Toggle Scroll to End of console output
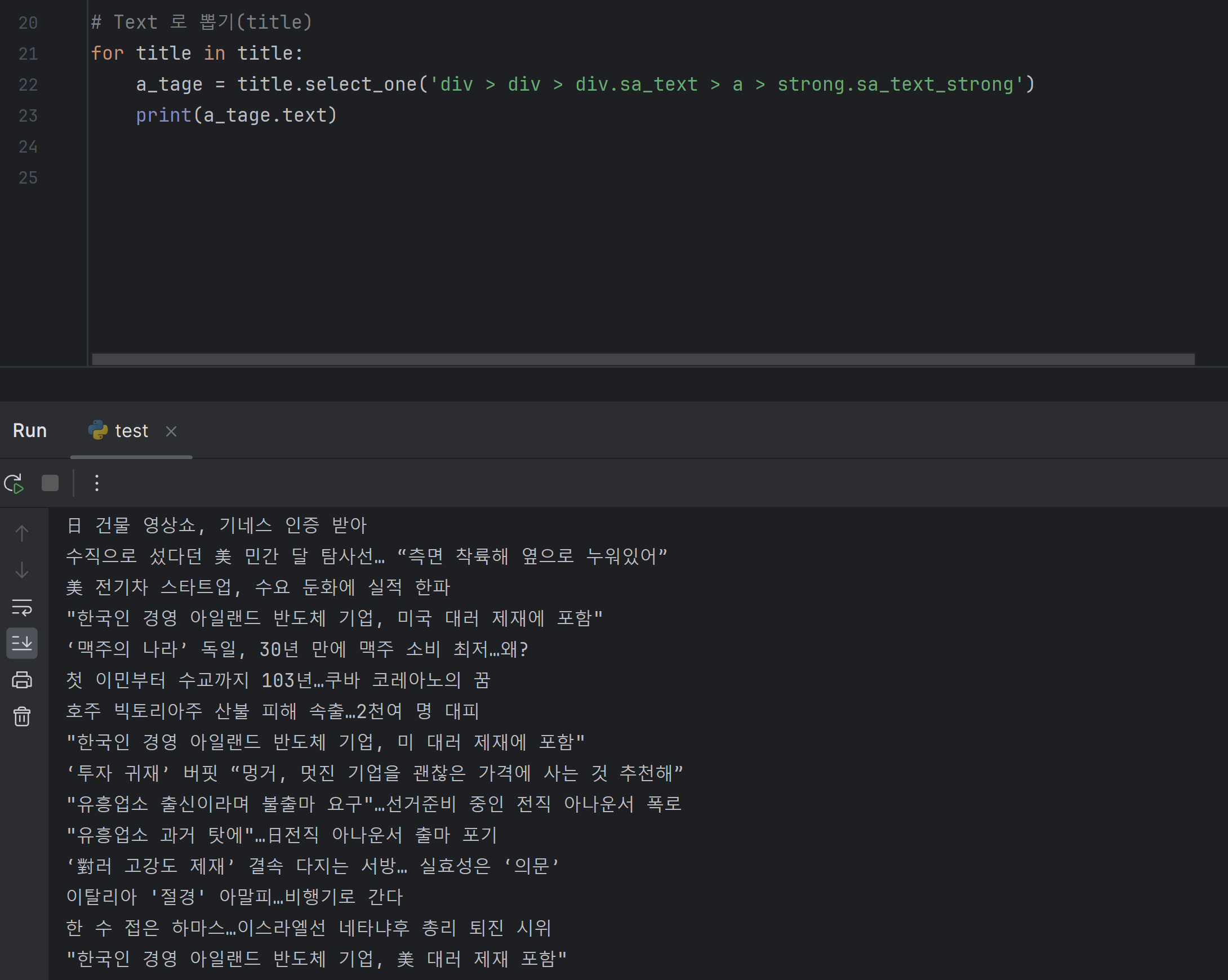Viewport: 1228px width, 980px height. (x=21, y=643)
